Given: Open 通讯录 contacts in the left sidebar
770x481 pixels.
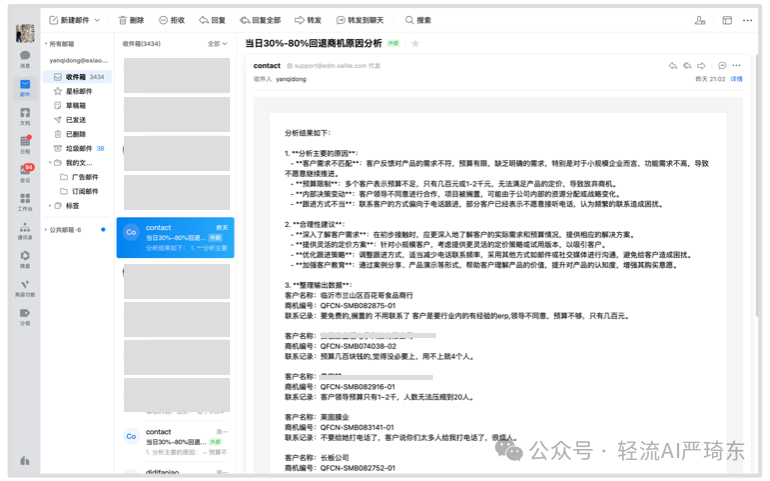Looking at the screenshot, I should 25,231.
